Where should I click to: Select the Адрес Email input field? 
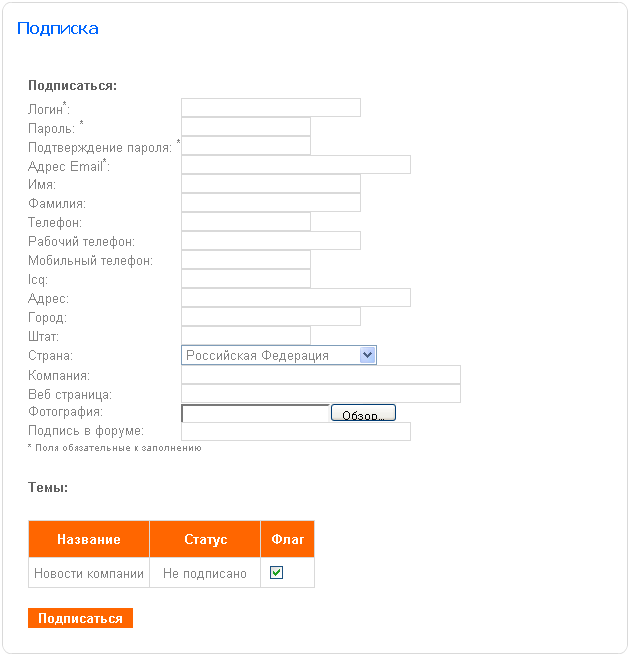[295, 165]
